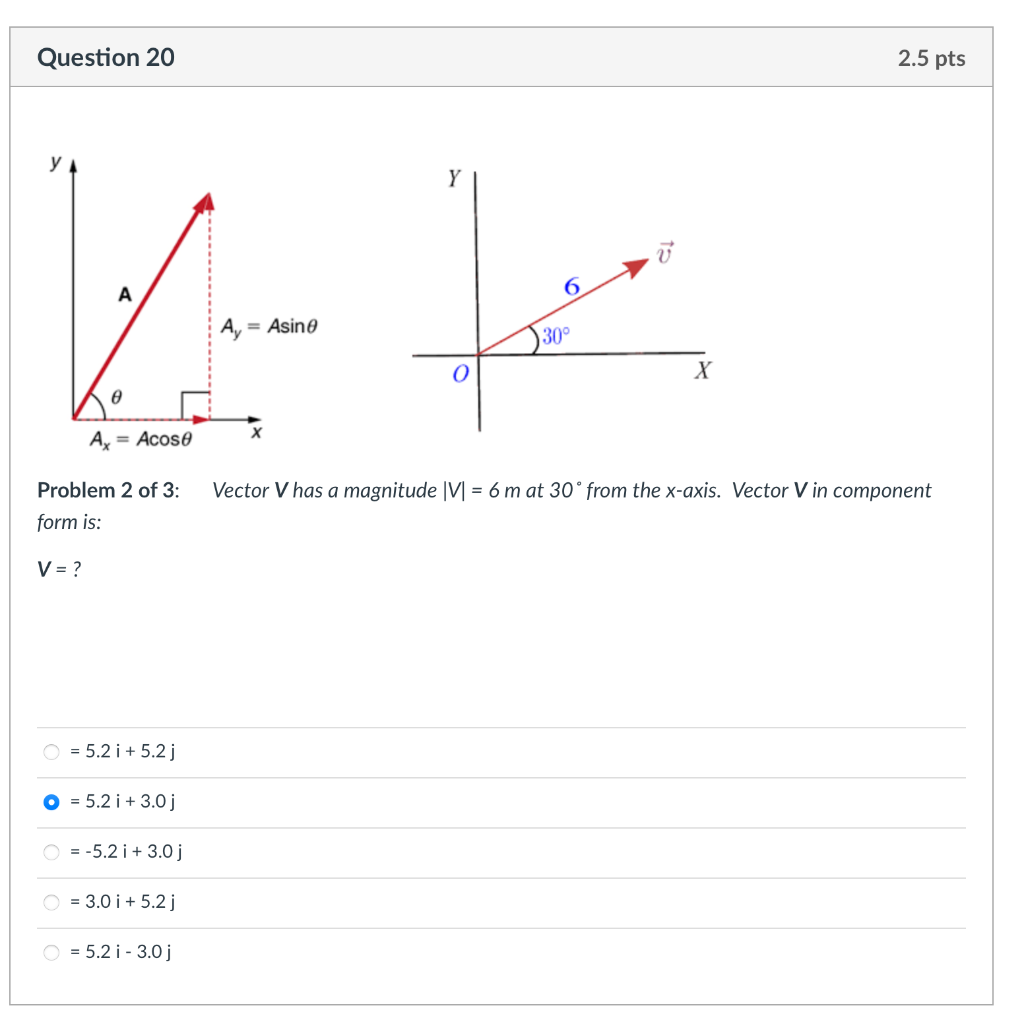Click the 2.5 pts label
Image resolution: width=1024 pixels, height=1016 pixels.
pyautogui.click(x=931, y=58)
